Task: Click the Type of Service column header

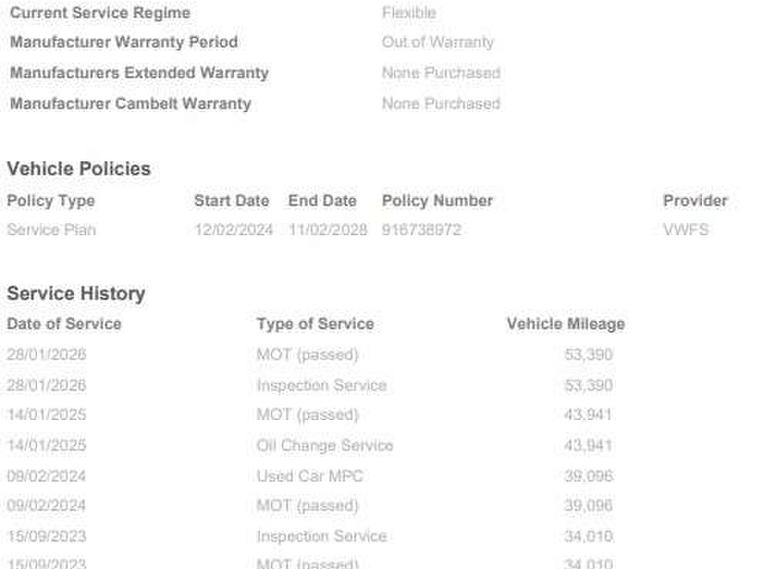Action: click(315, 324)
